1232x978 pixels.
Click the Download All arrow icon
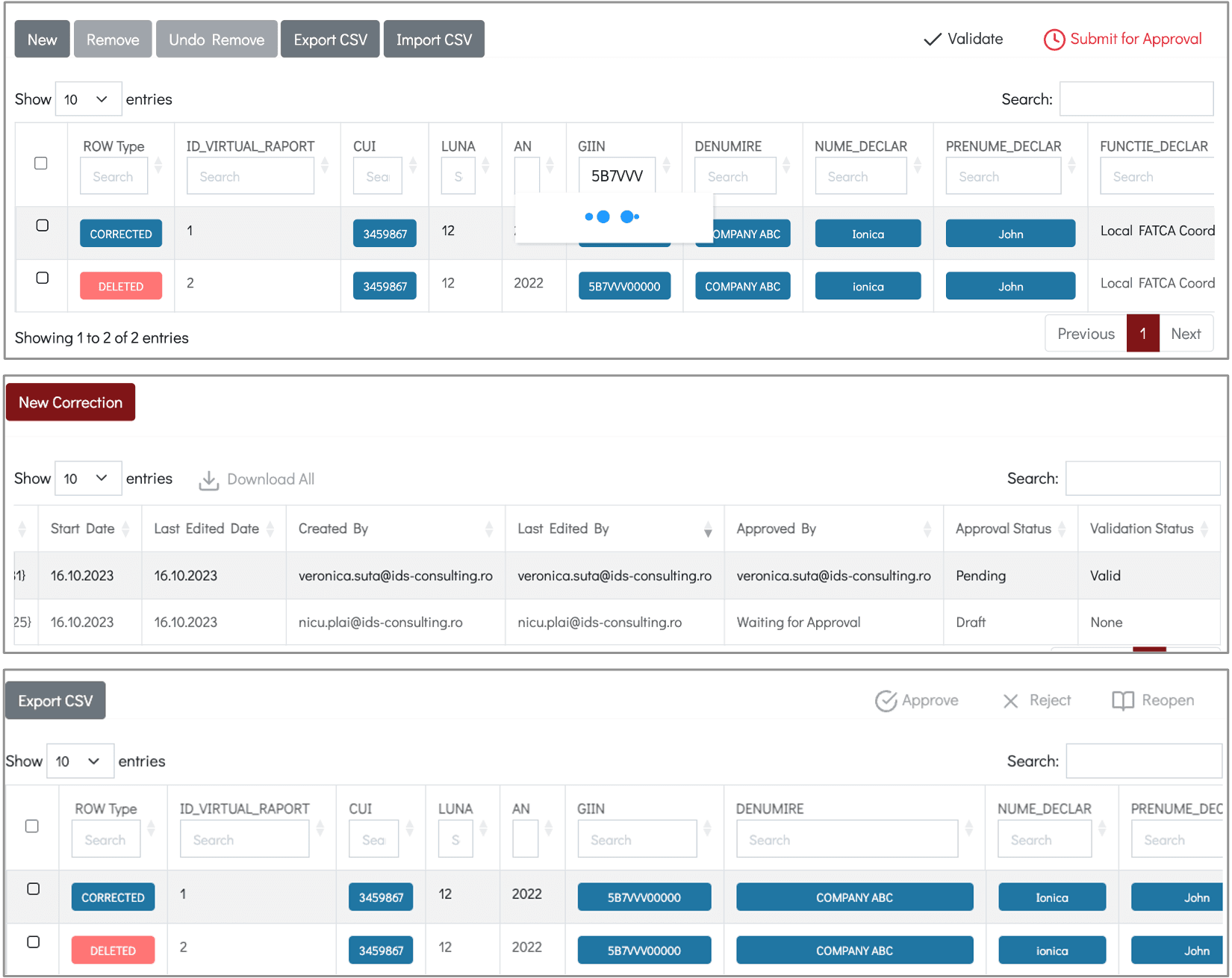tap(209, 480)
